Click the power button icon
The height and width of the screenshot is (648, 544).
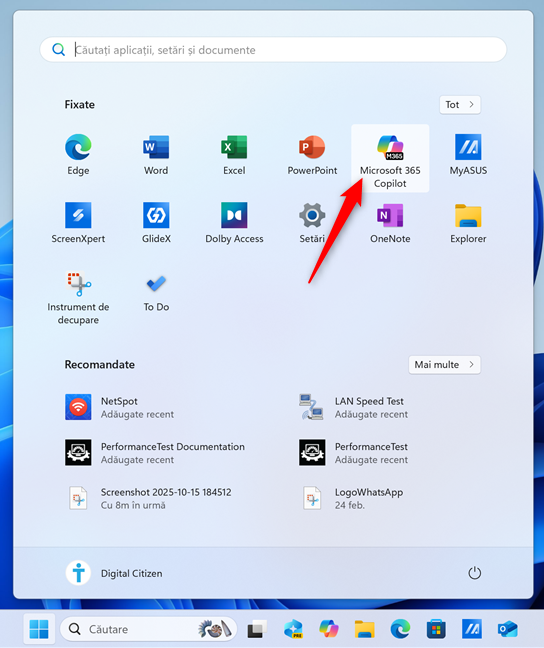[474, 573]
